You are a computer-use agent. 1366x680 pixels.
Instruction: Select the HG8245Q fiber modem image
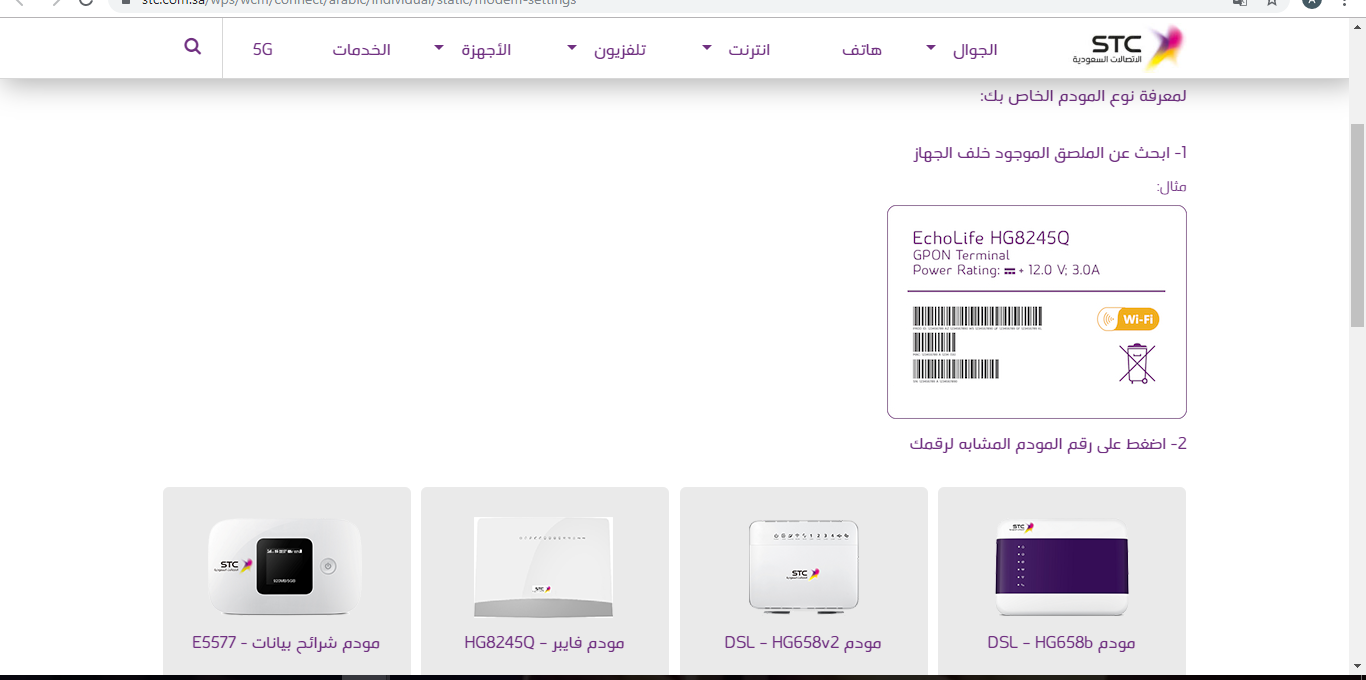[544, 567]
